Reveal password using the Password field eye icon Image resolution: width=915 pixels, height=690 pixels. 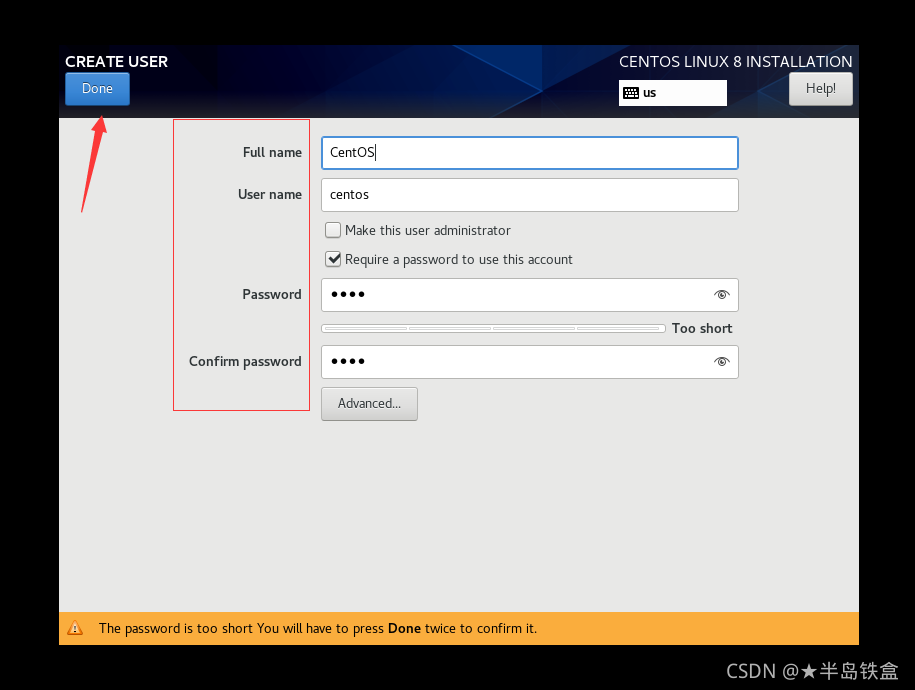(721, 295)
